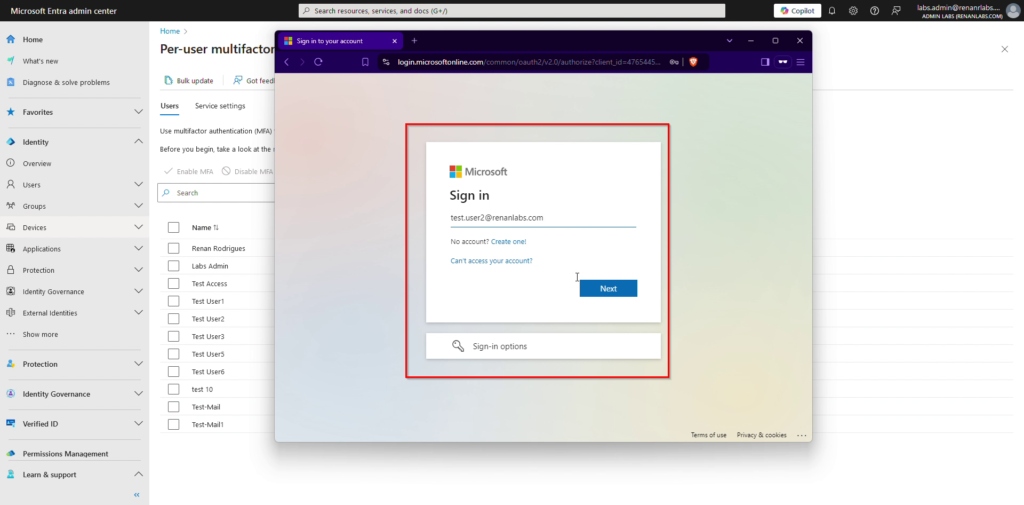Check the box for Labs Admin
The image size is (1024, 505).
(x=173, y=266)
